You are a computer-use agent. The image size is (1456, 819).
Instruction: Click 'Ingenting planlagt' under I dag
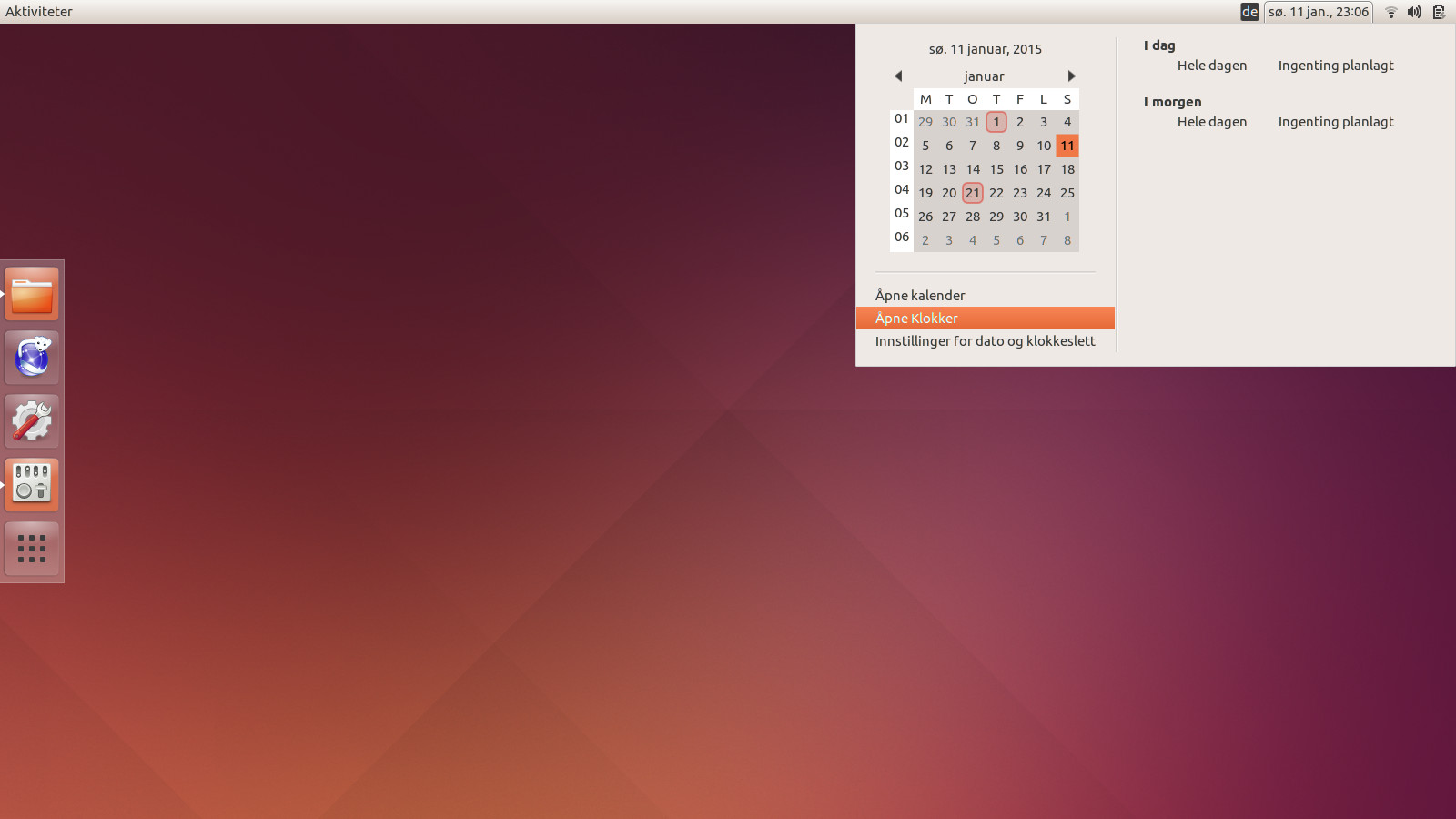[x=1336, y=66]
